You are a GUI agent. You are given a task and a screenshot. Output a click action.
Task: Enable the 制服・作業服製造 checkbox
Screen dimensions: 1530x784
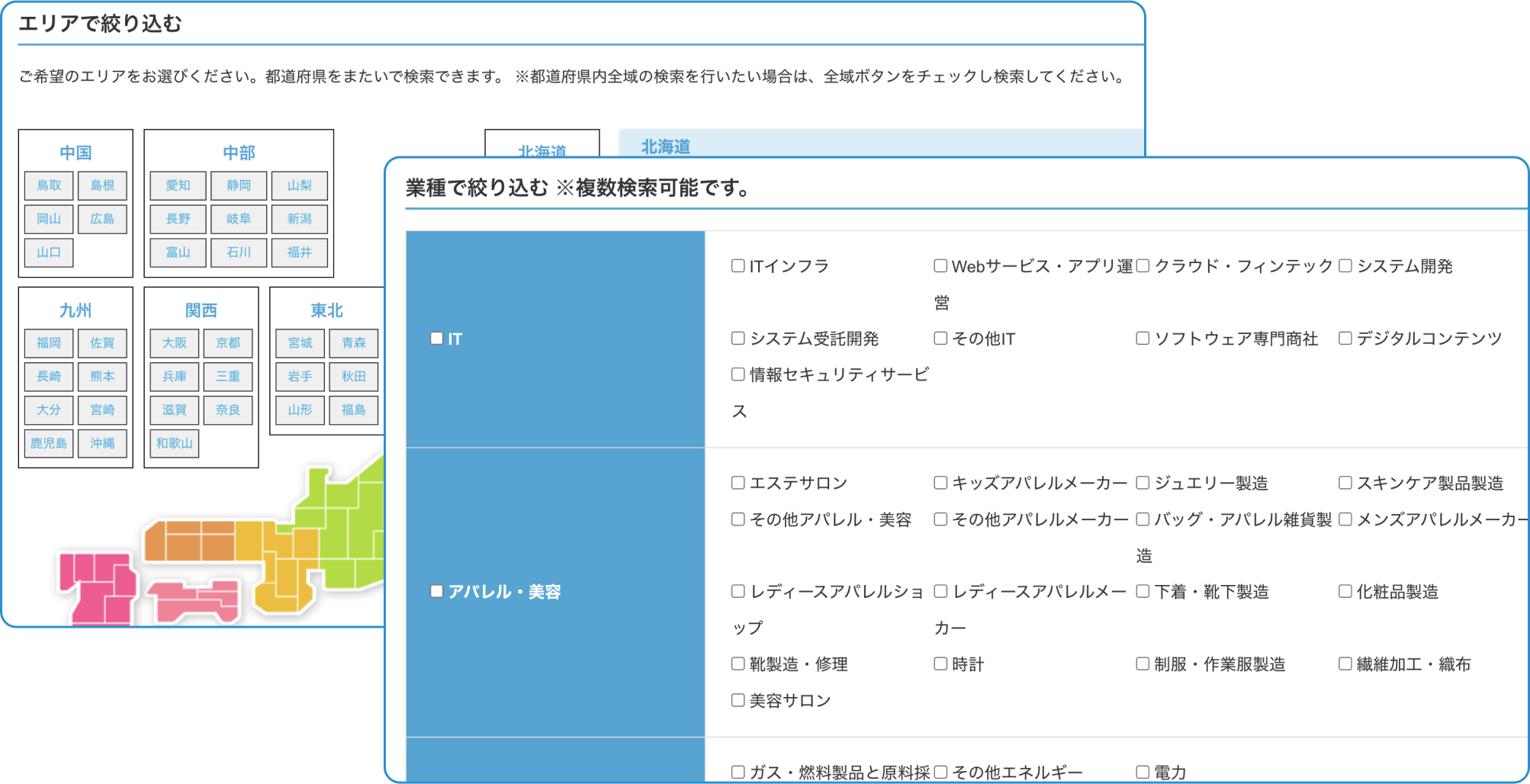point(1143,664)
